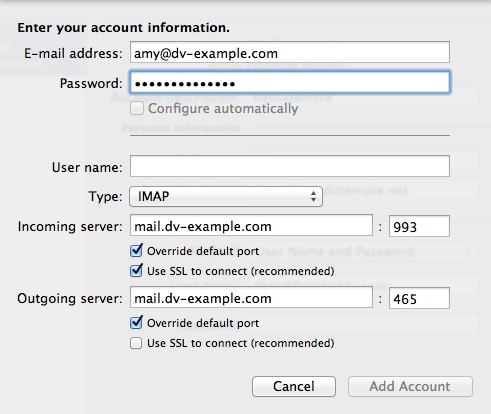Click the Outgoing server address field

(x=251, y=297)
